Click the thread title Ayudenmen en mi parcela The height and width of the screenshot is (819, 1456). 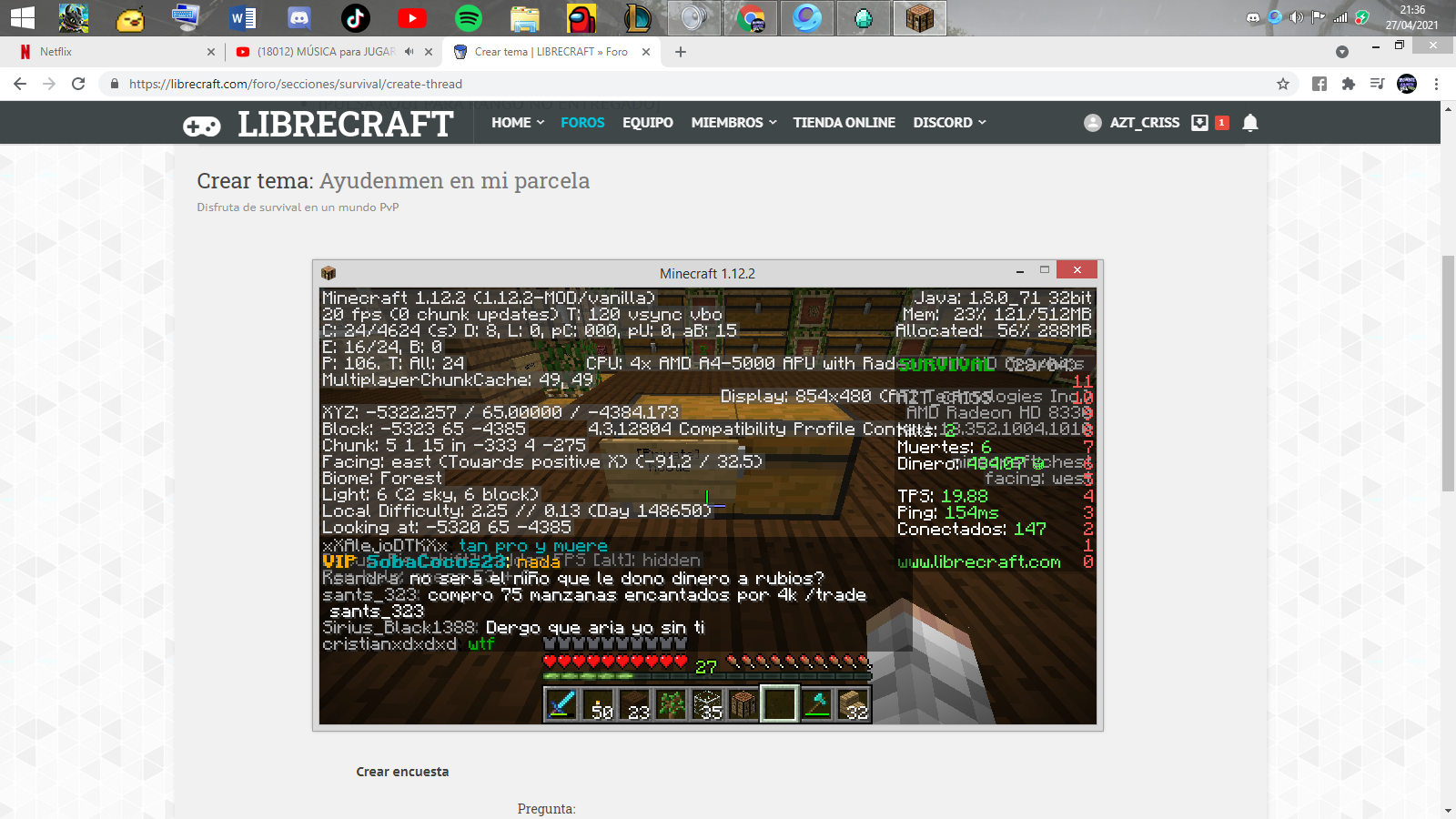454,181
